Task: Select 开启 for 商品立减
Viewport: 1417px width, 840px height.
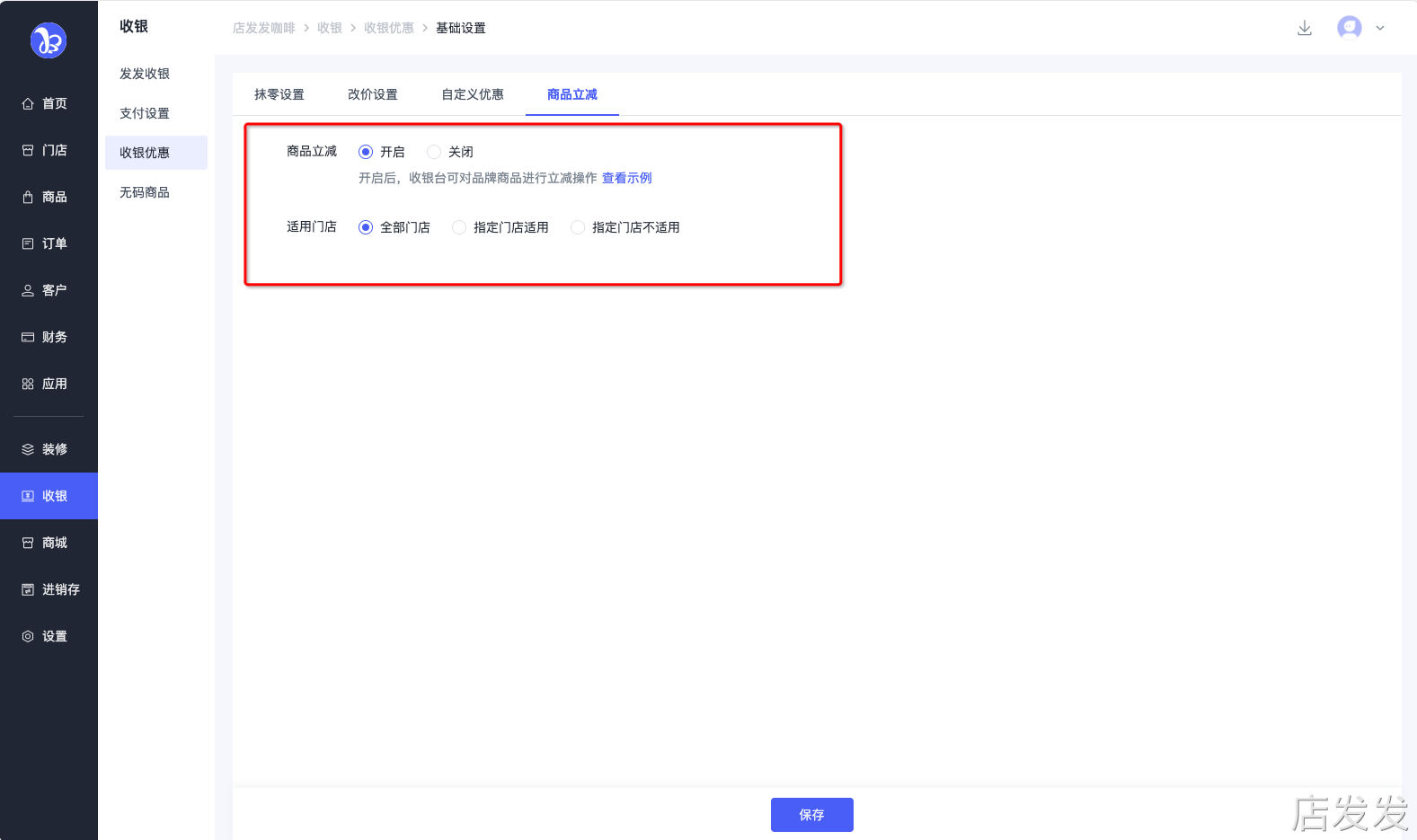Action: pos(366,152)
